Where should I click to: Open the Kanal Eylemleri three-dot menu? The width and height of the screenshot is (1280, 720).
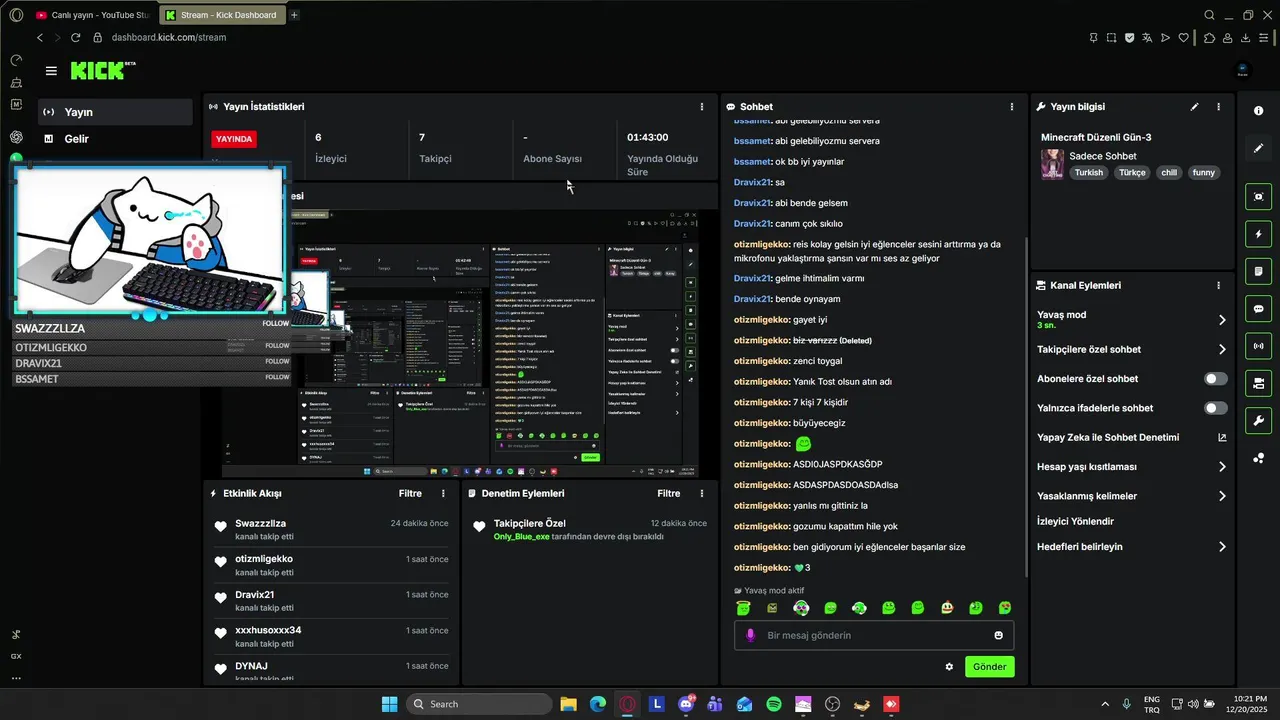tap(1218, 285)
